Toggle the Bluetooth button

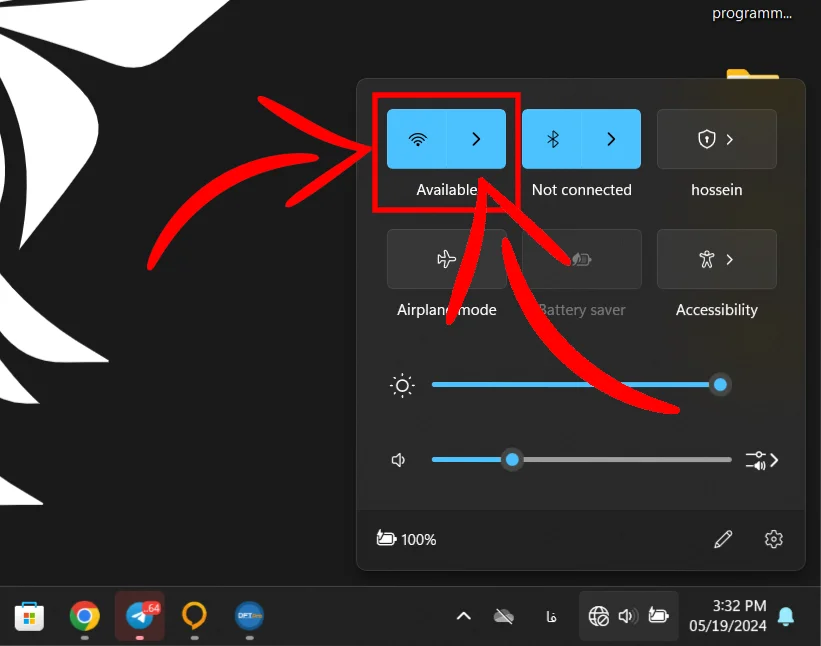[x=552, y=139]
